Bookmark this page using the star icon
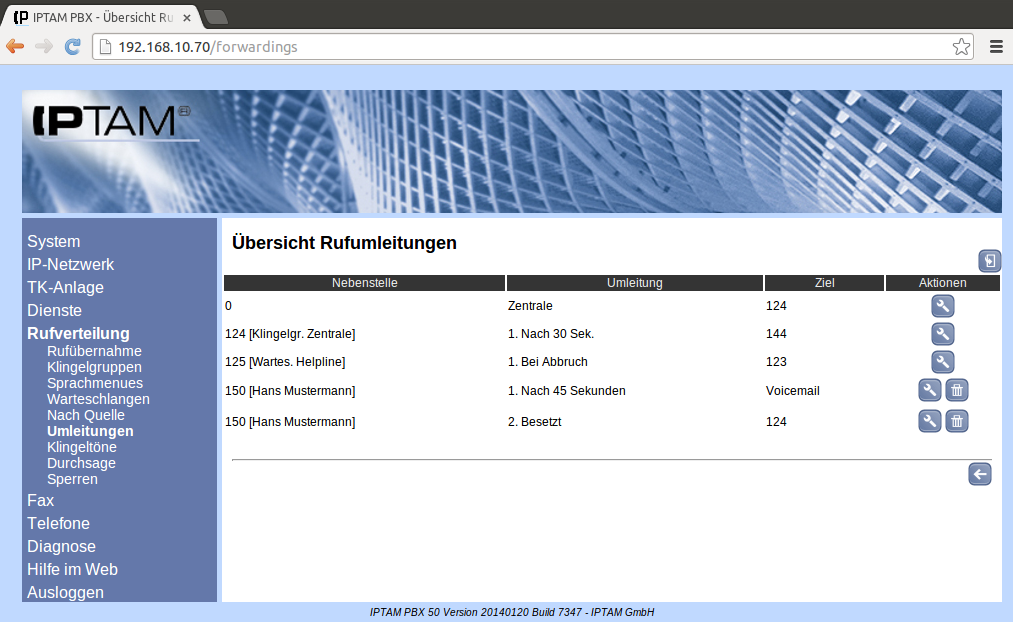This screenshot has height=622, width=1013. pos(960,47)
